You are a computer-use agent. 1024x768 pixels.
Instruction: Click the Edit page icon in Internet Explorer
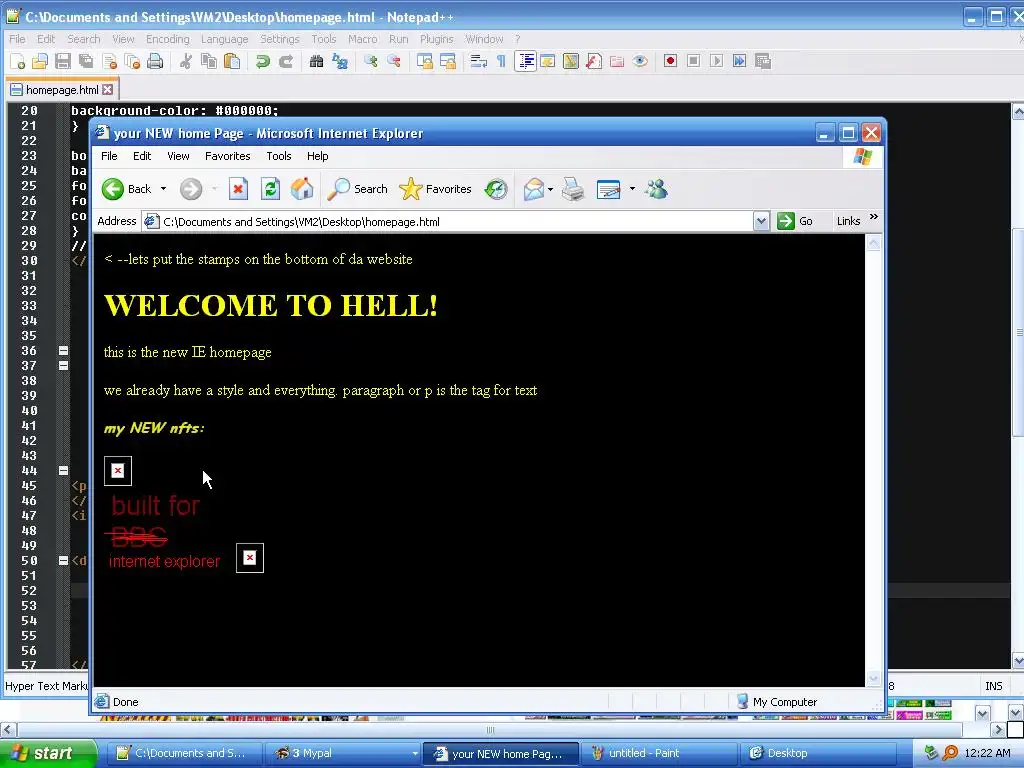coord(609,189)
